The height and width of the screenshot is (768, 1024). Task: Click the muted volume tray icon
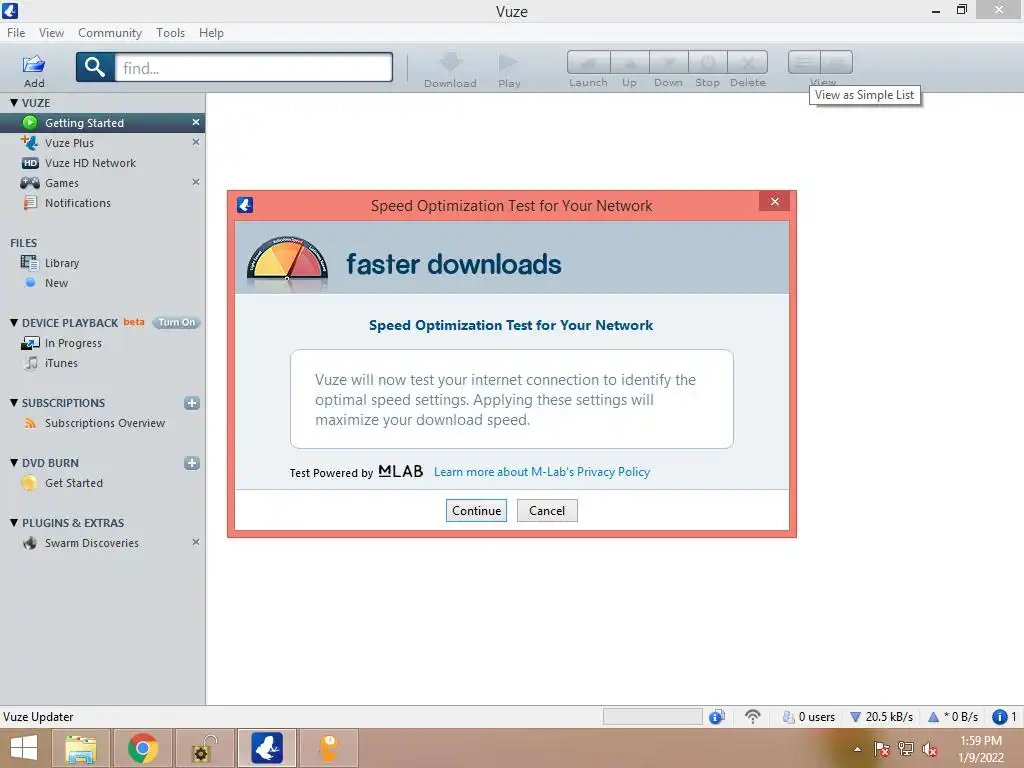coord(930,749)
